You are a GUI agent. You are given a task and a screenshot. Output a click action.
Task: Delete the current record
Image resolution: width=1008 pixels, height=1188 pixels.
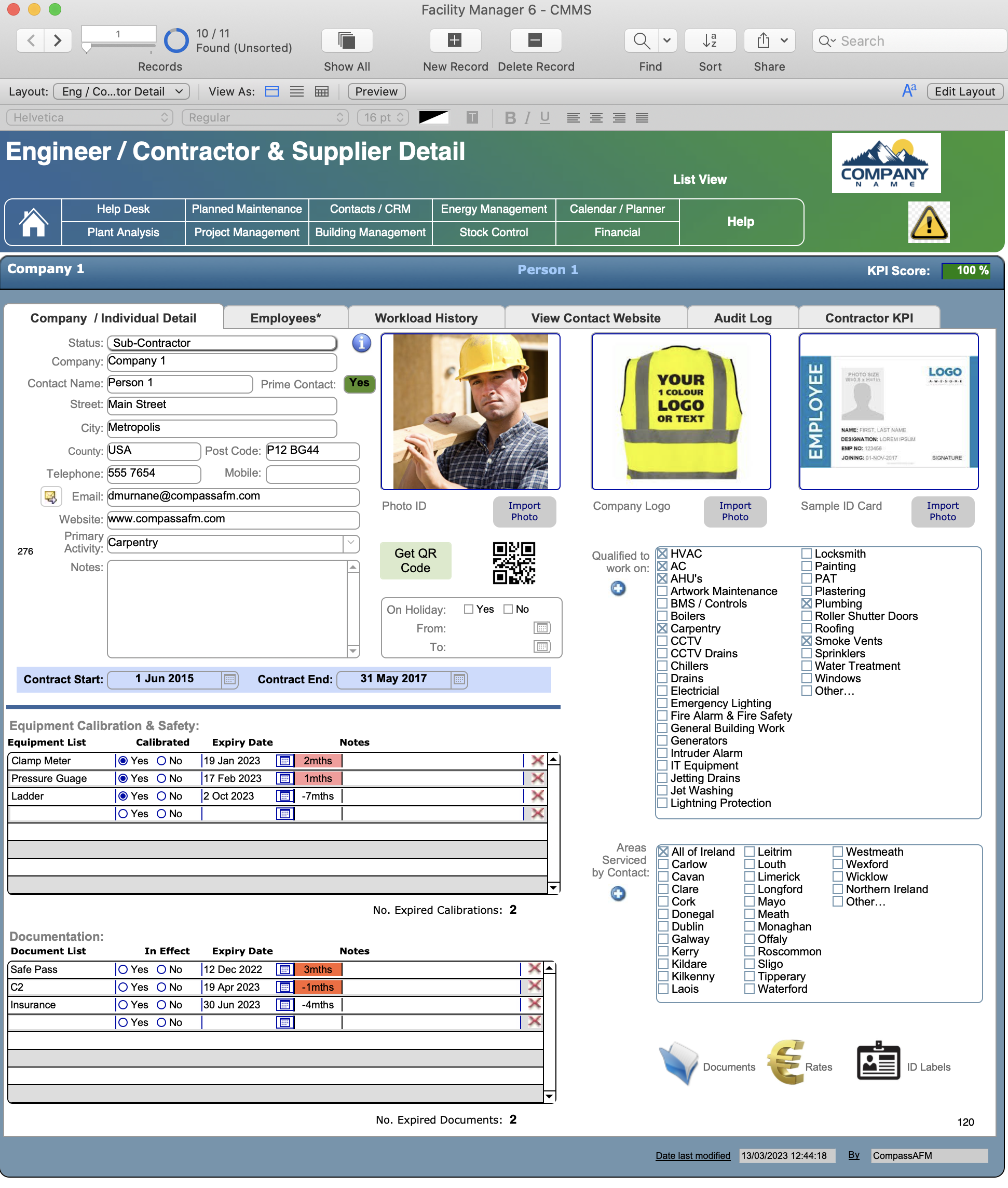click(x=535, y=40)
